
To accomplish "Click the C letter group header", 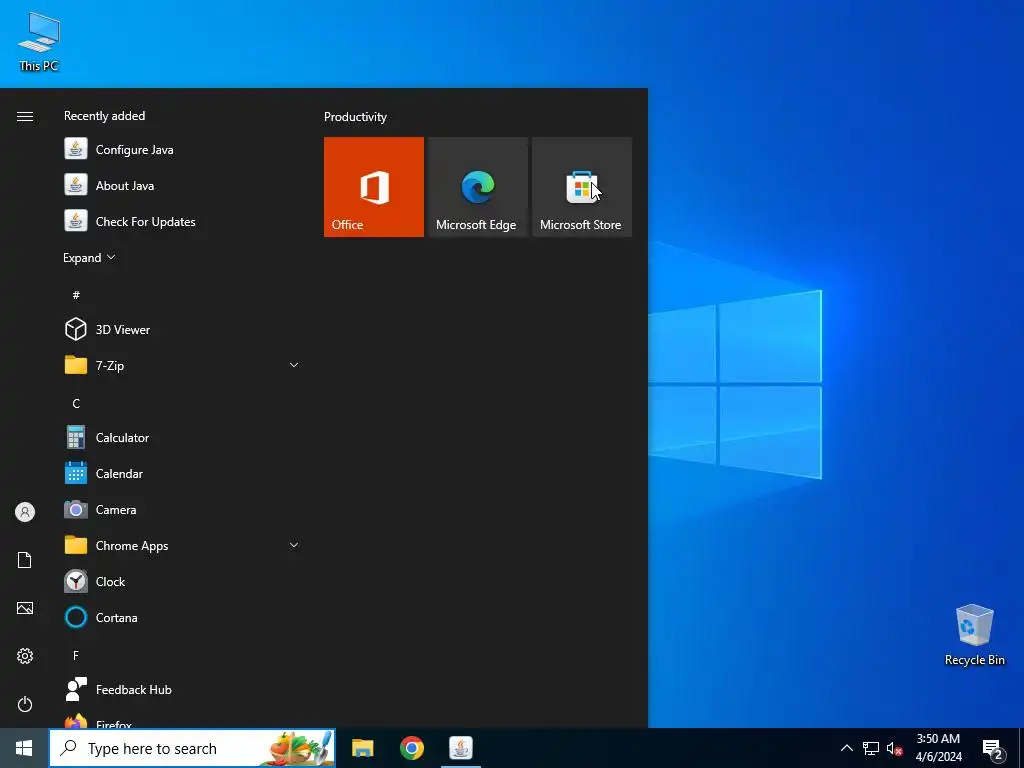I will [x=76, y=403].
